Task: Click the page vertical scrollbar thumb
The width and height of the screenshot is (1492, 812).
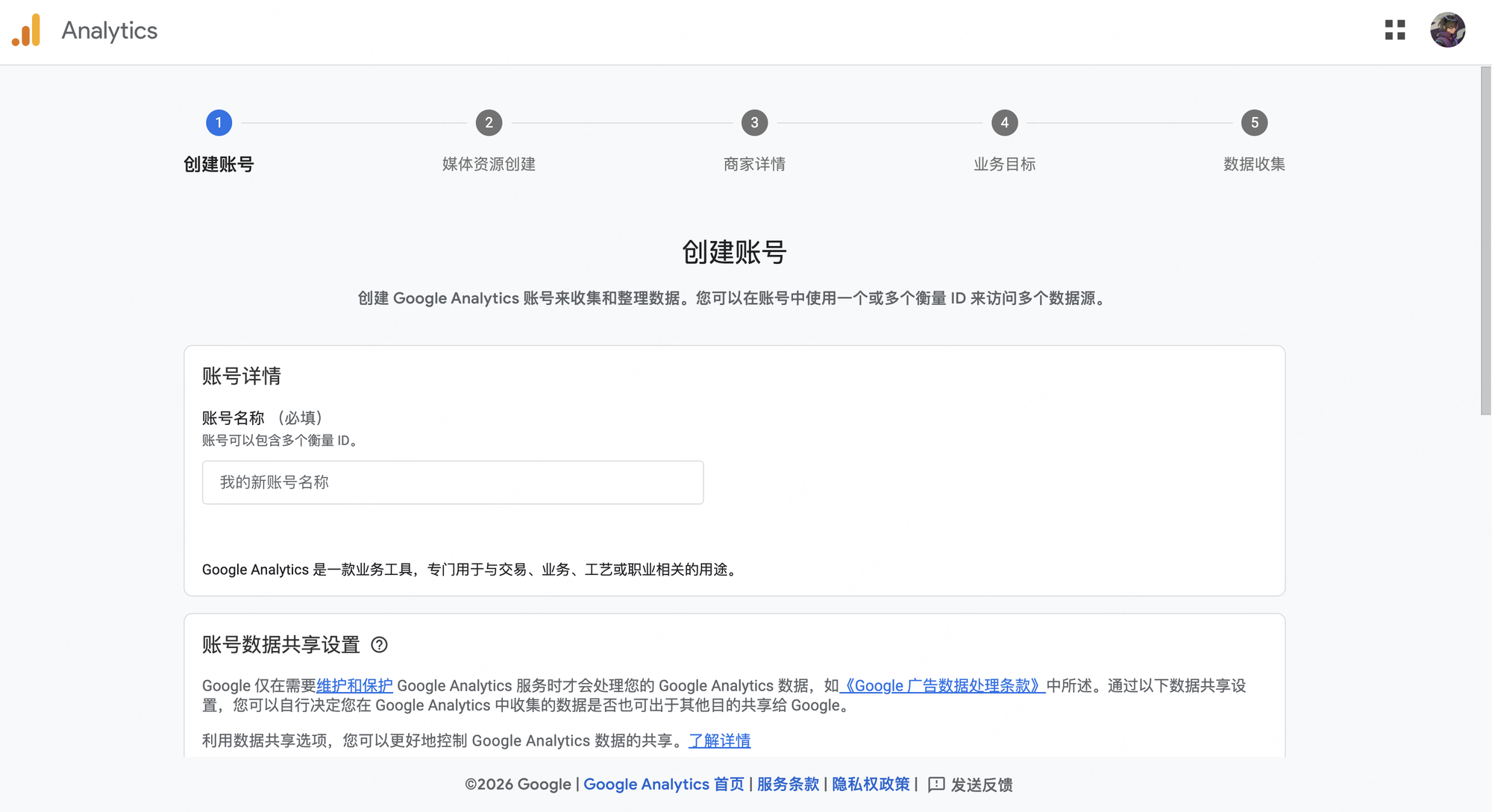Action: [1485, 240]
